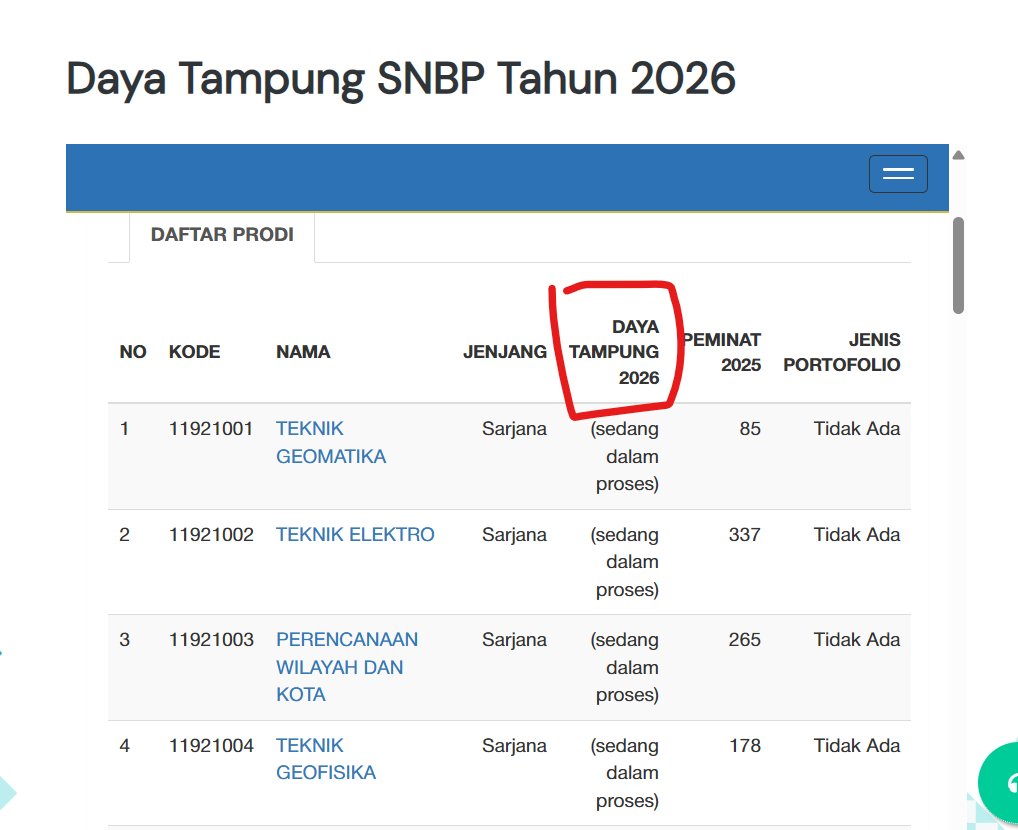Switch to the DAFTAR PRODI tab
Screen dimensions: 1018x830
click(x=222, y=234)
